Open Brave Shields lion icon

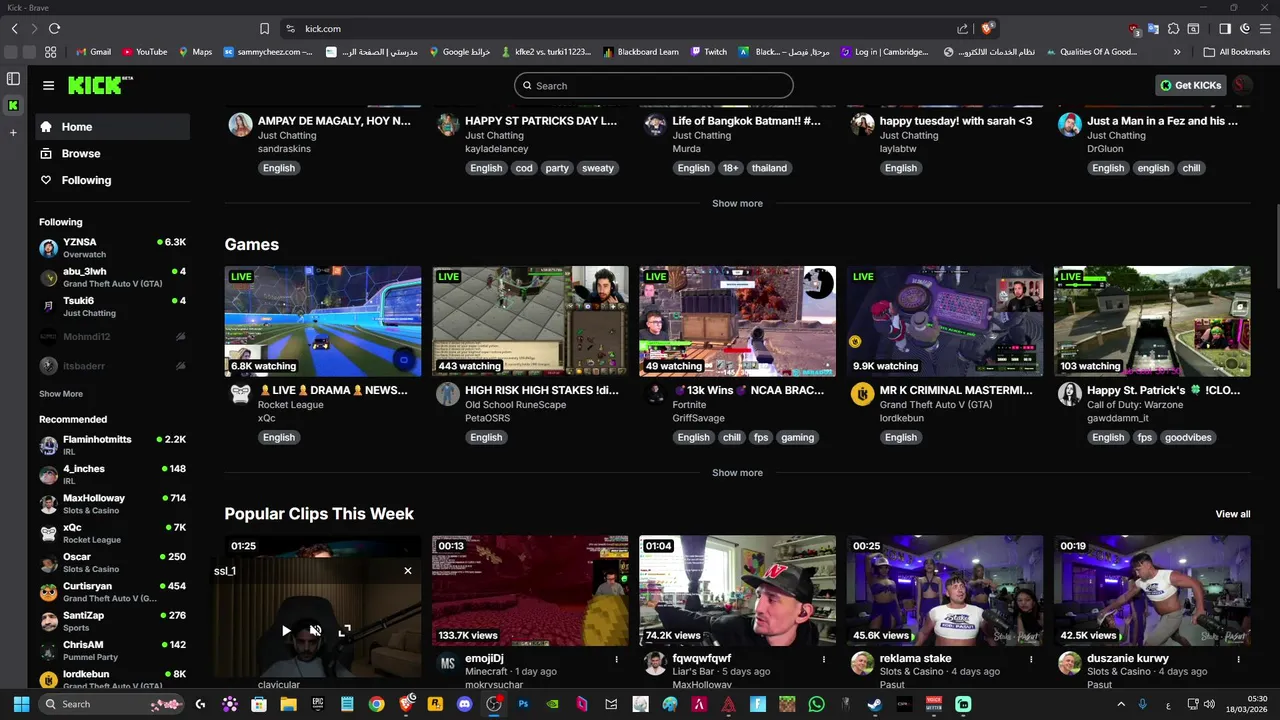coord(987,29)
